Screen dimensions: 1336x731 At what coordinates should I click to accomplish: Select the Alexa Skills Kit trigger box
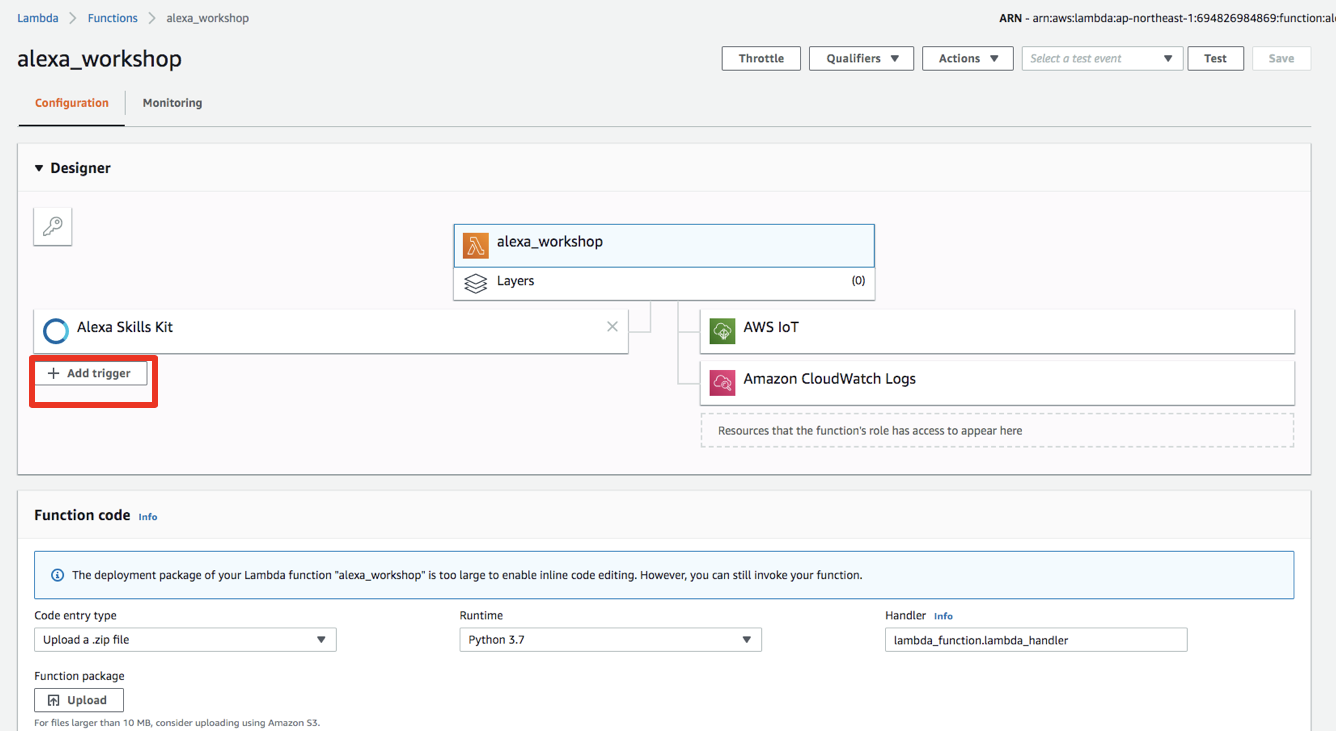click(x=331, y=330)
